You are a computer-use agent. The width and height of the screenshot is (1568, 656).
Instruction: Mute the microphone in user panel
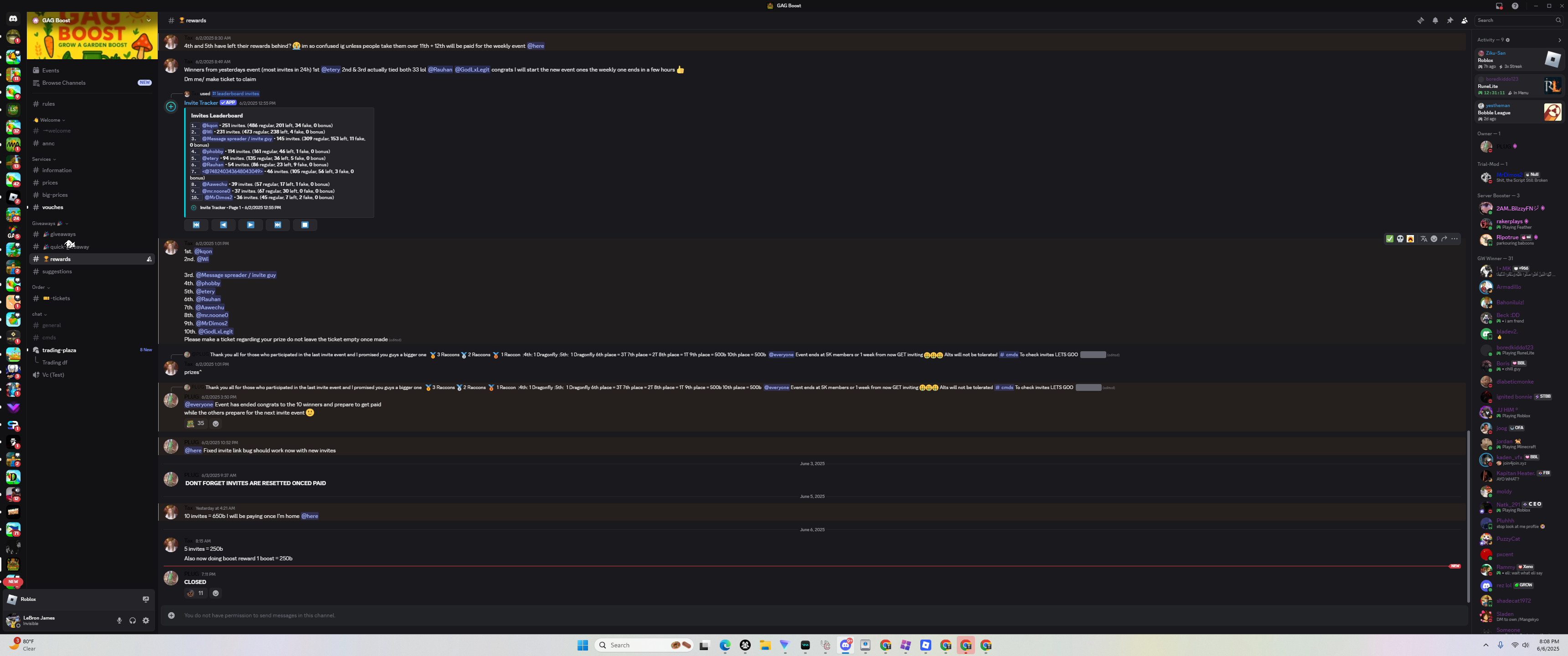coord(119,621)
